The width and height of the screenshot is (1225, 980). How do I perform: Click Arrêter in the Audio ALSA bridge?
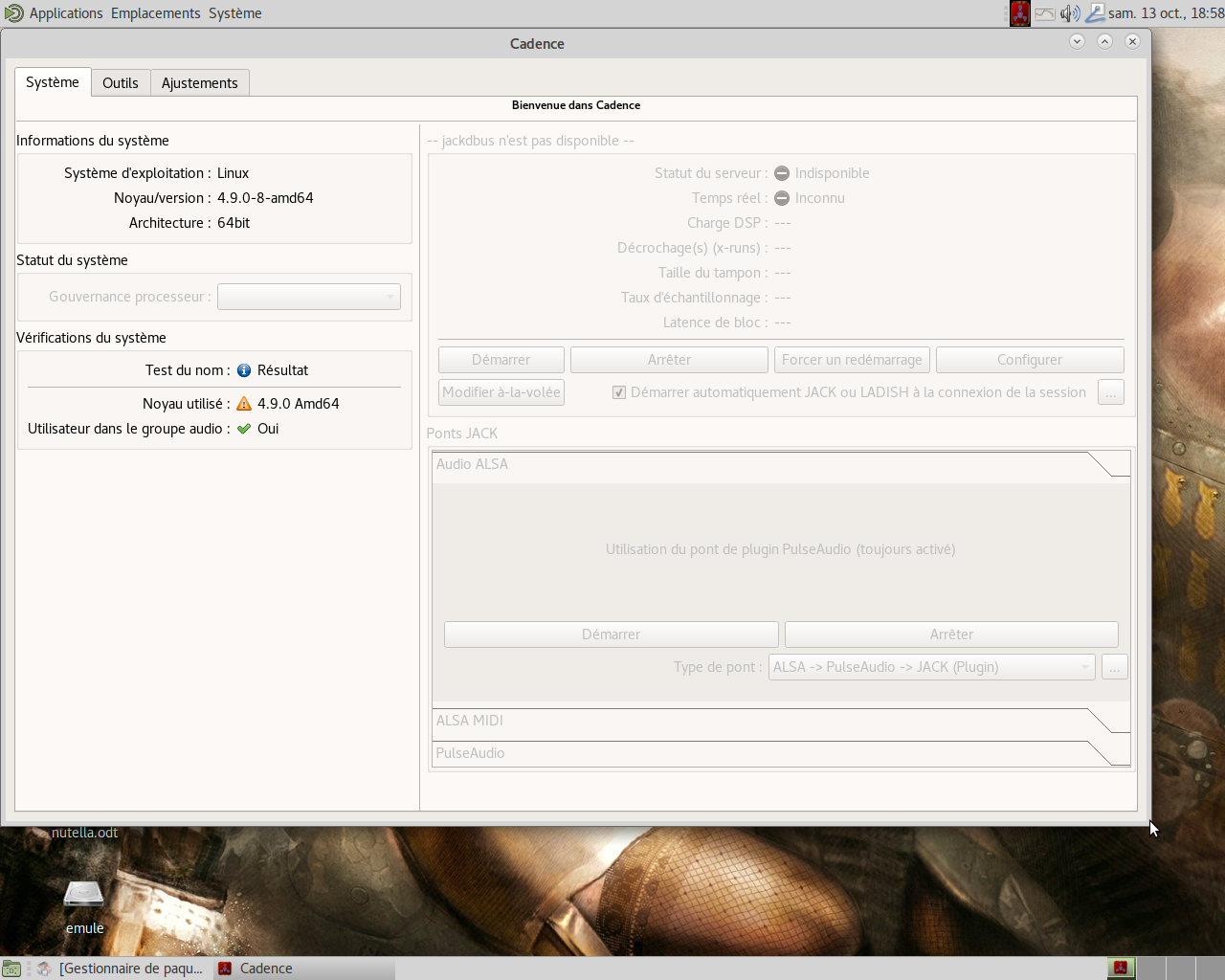pyautogui.click(x=952, y=635)
